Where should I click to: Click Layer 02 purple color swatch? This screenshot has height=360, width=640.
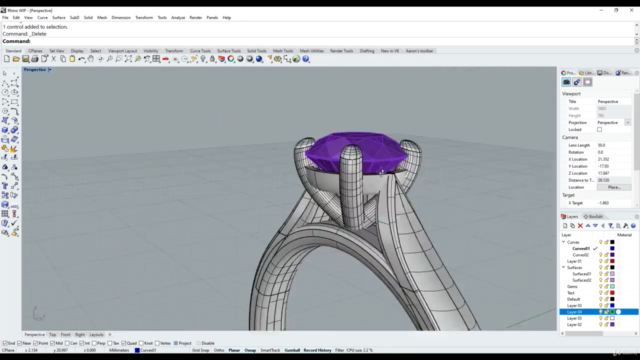click(612, 325)
